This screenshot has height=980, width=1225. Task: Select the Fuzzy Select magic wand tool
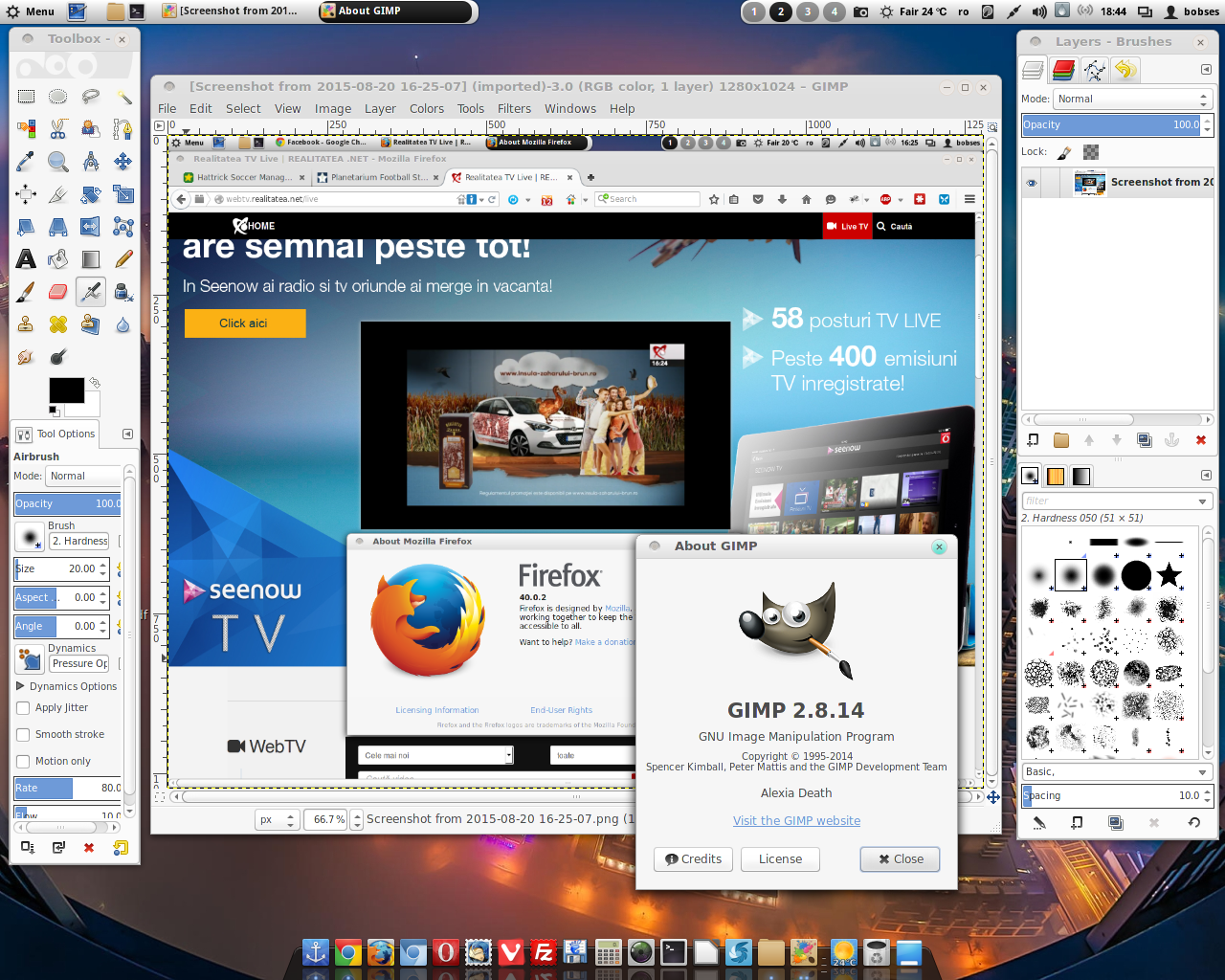(x=123, y=97)
